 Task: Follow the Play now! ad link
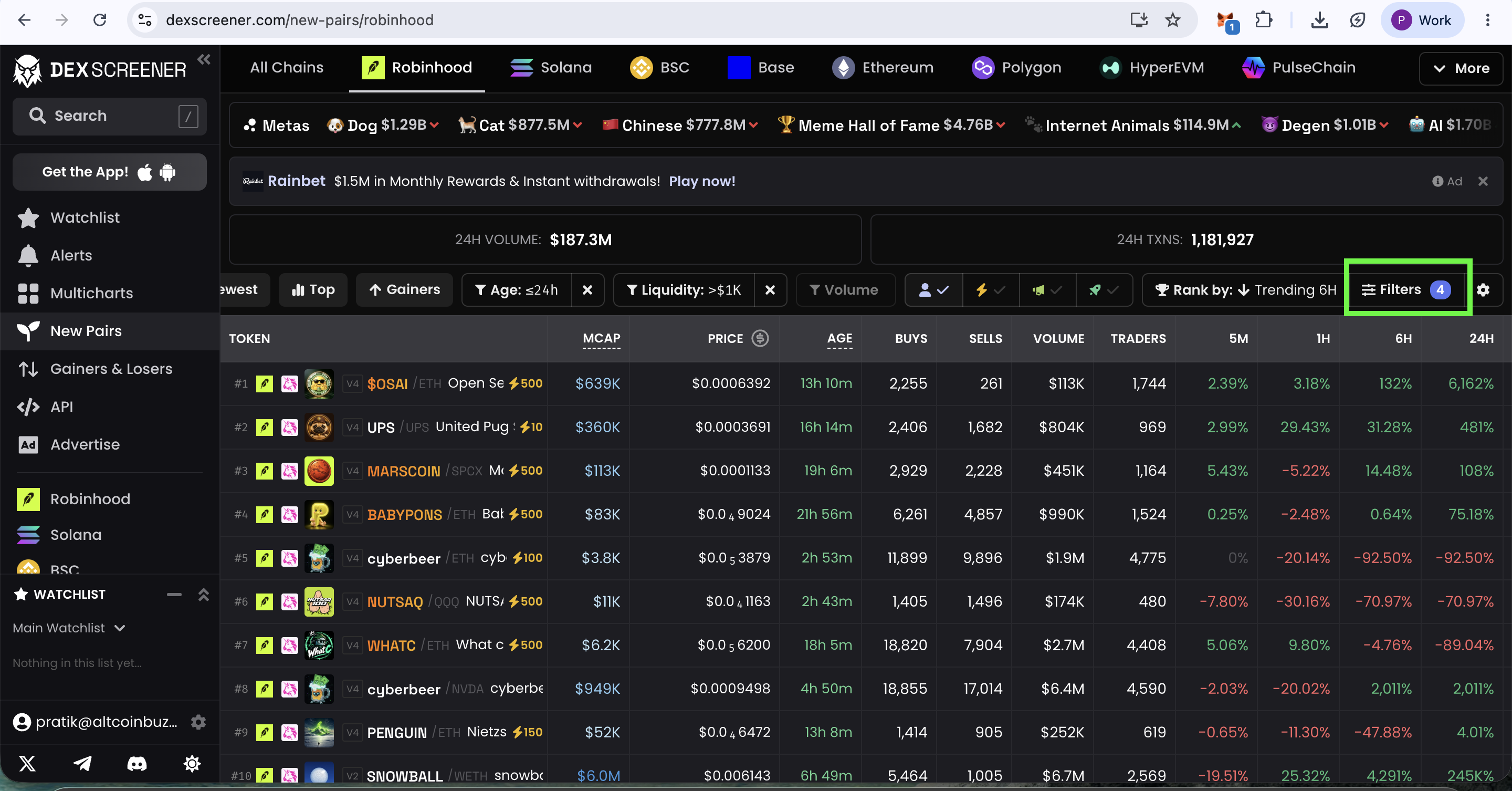pyautogui.click(x=702, y=181)
